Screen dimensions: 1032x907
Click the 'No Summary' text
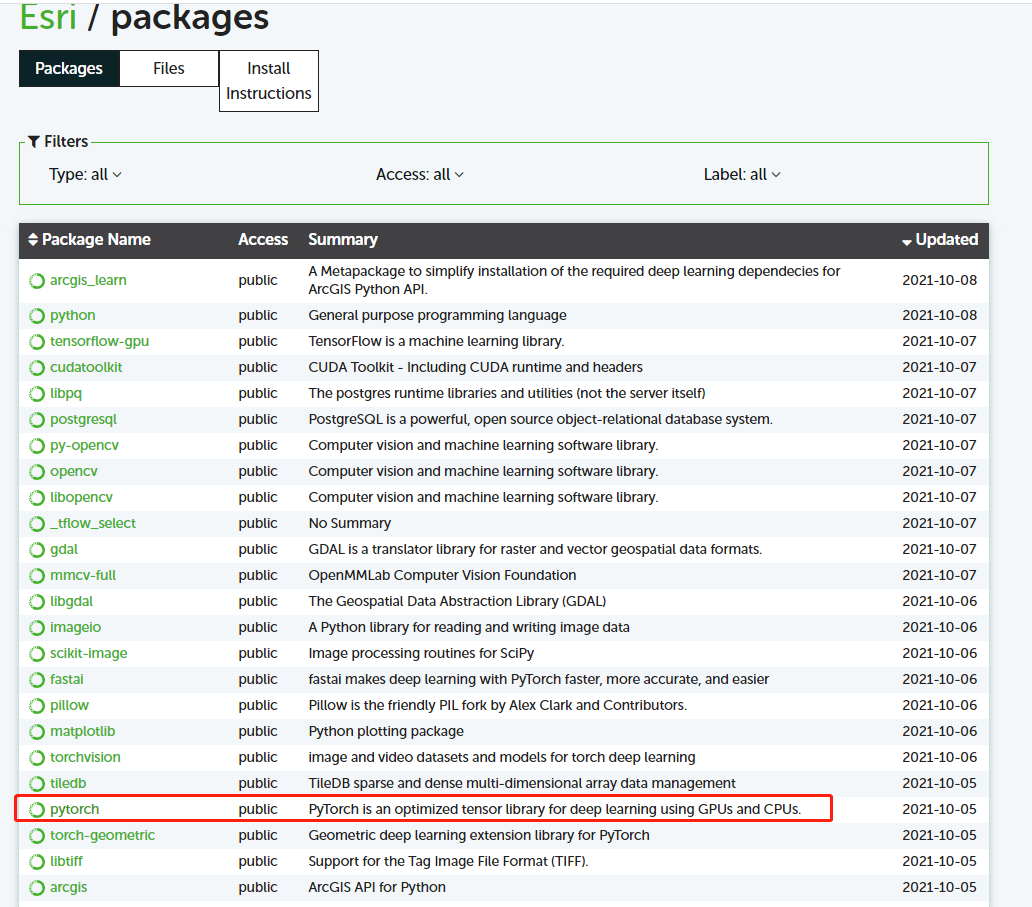point(349,523)
